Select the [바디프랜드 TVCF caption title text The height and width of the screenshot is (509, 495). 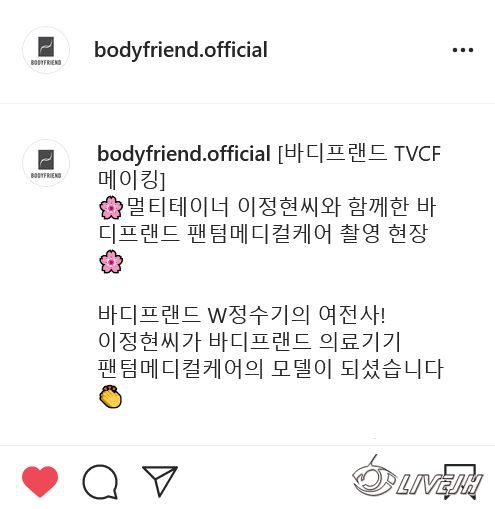pos(359,154)
